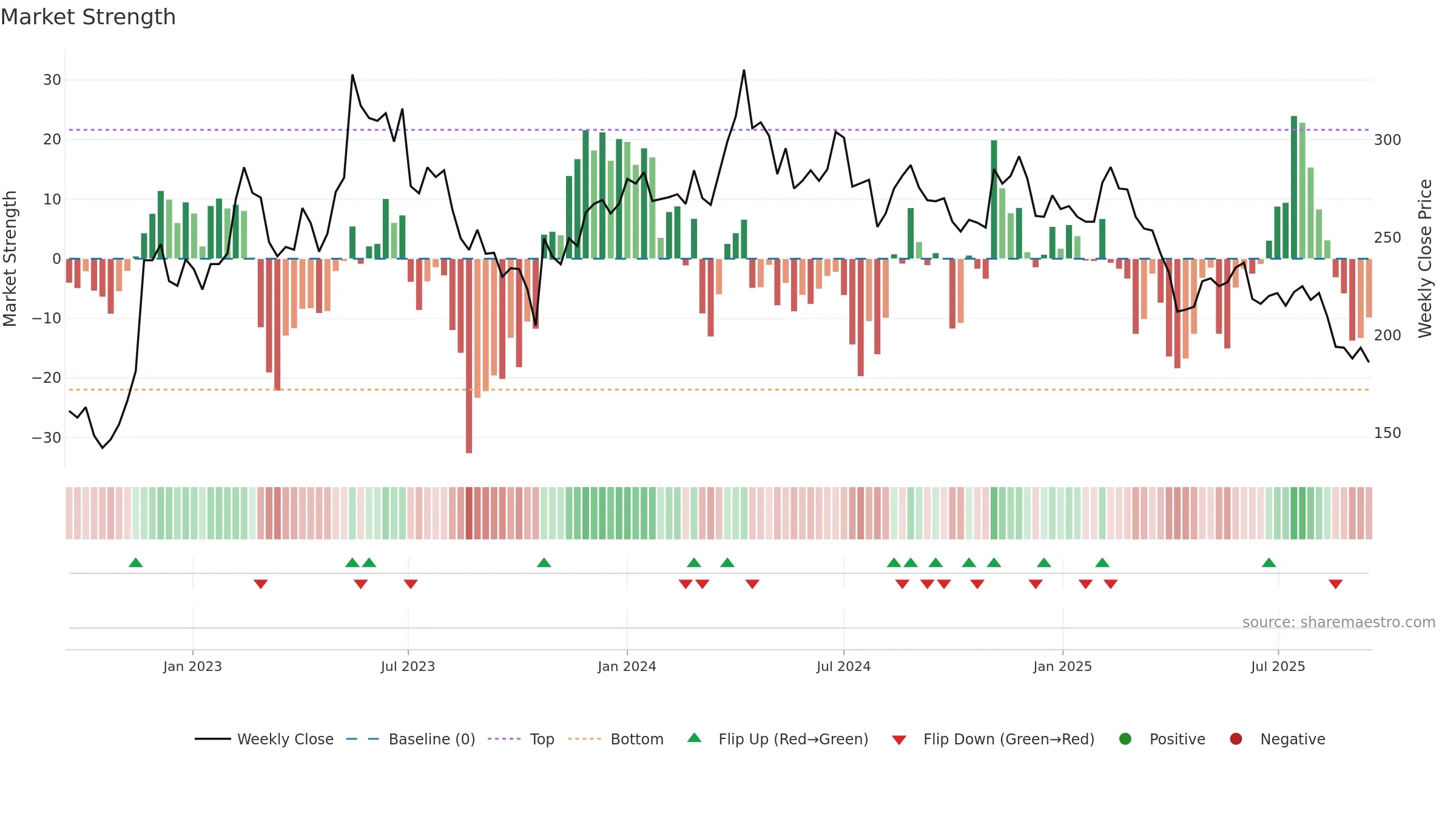
Task: Click the green Positive circle icon in legend
Action: point(1125,739)
